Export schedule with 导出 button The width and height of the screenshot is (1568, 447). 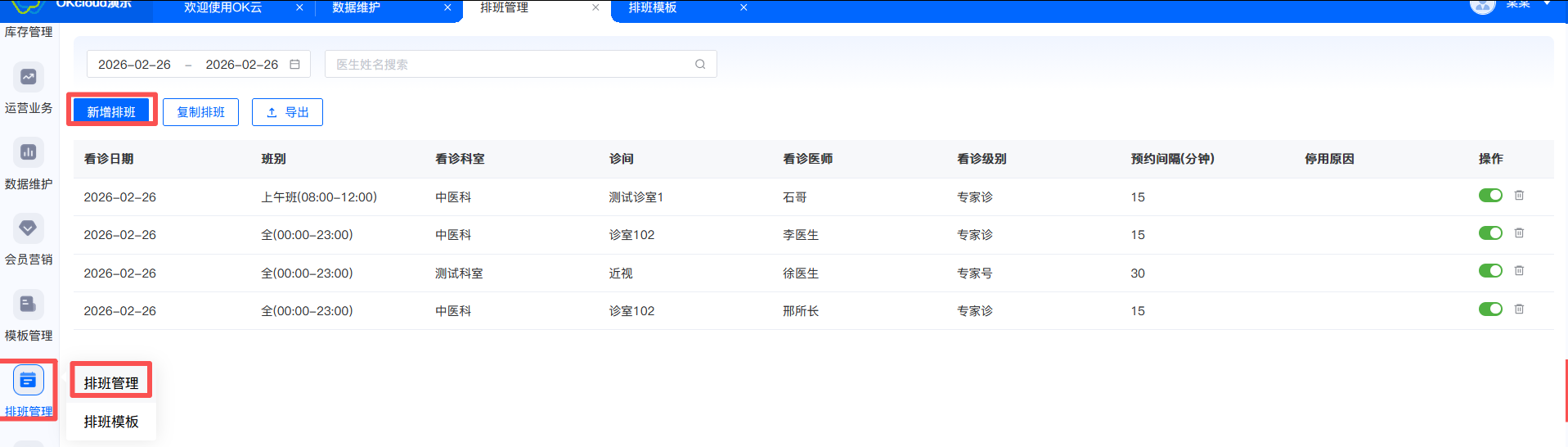287,112
